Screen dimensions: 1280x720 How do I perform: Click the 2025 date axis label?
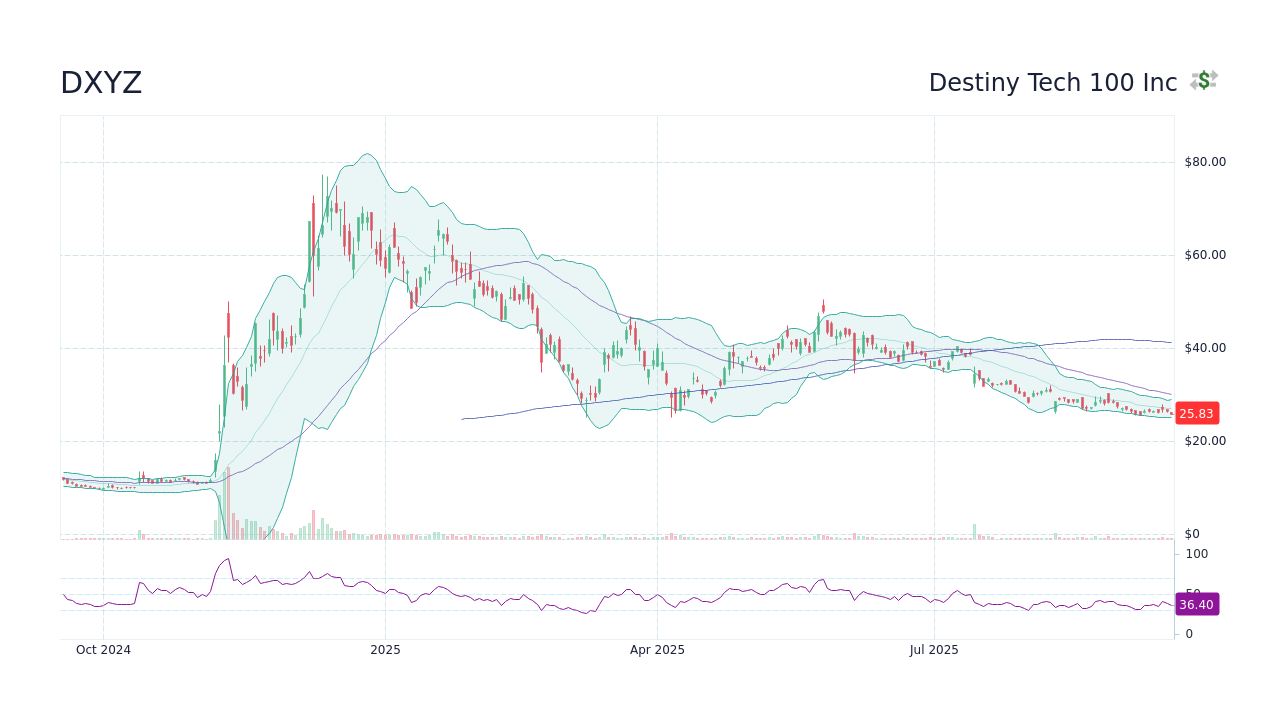click(385, 649)
